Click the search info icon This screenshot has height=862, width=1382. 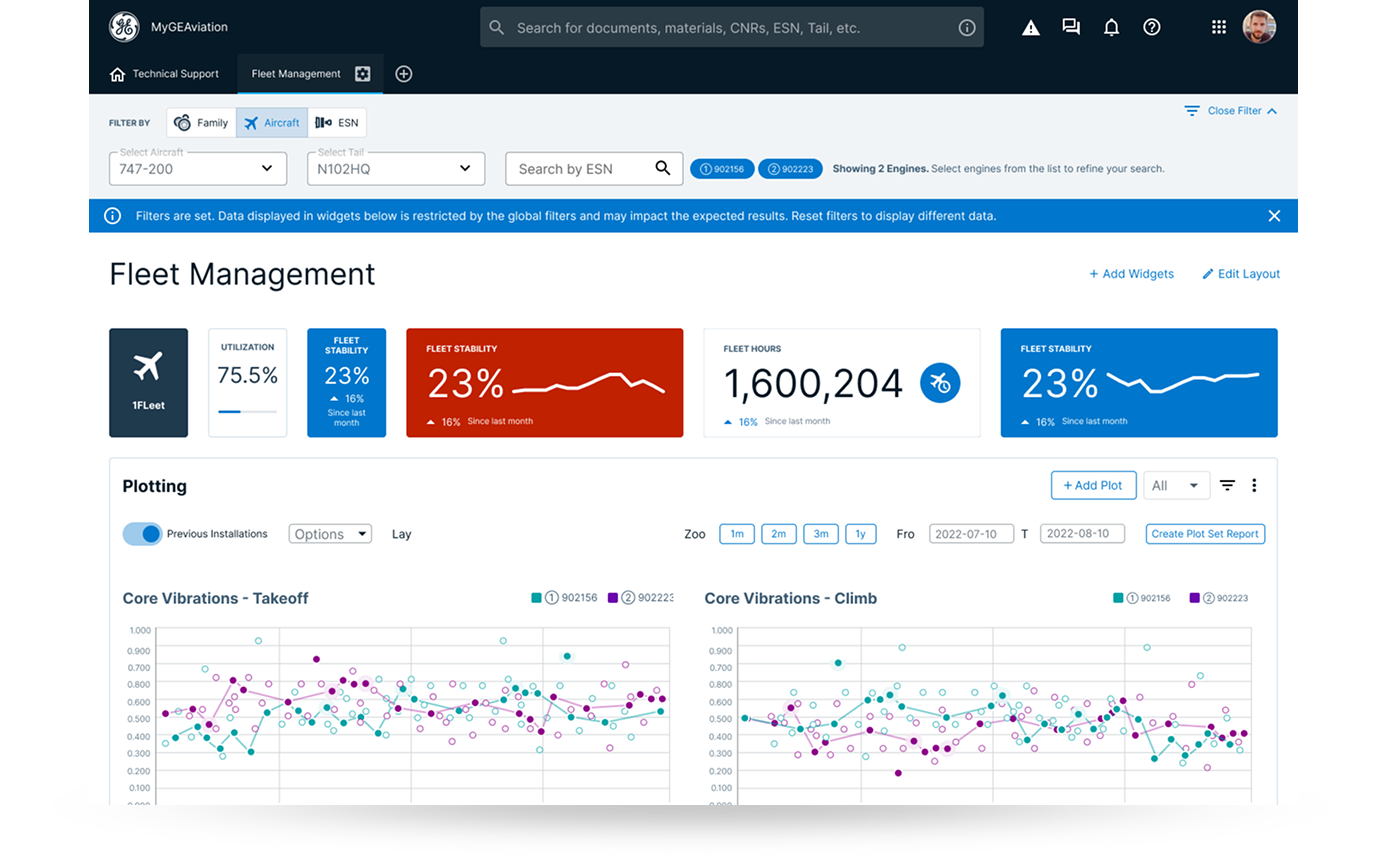coord(967,28)
